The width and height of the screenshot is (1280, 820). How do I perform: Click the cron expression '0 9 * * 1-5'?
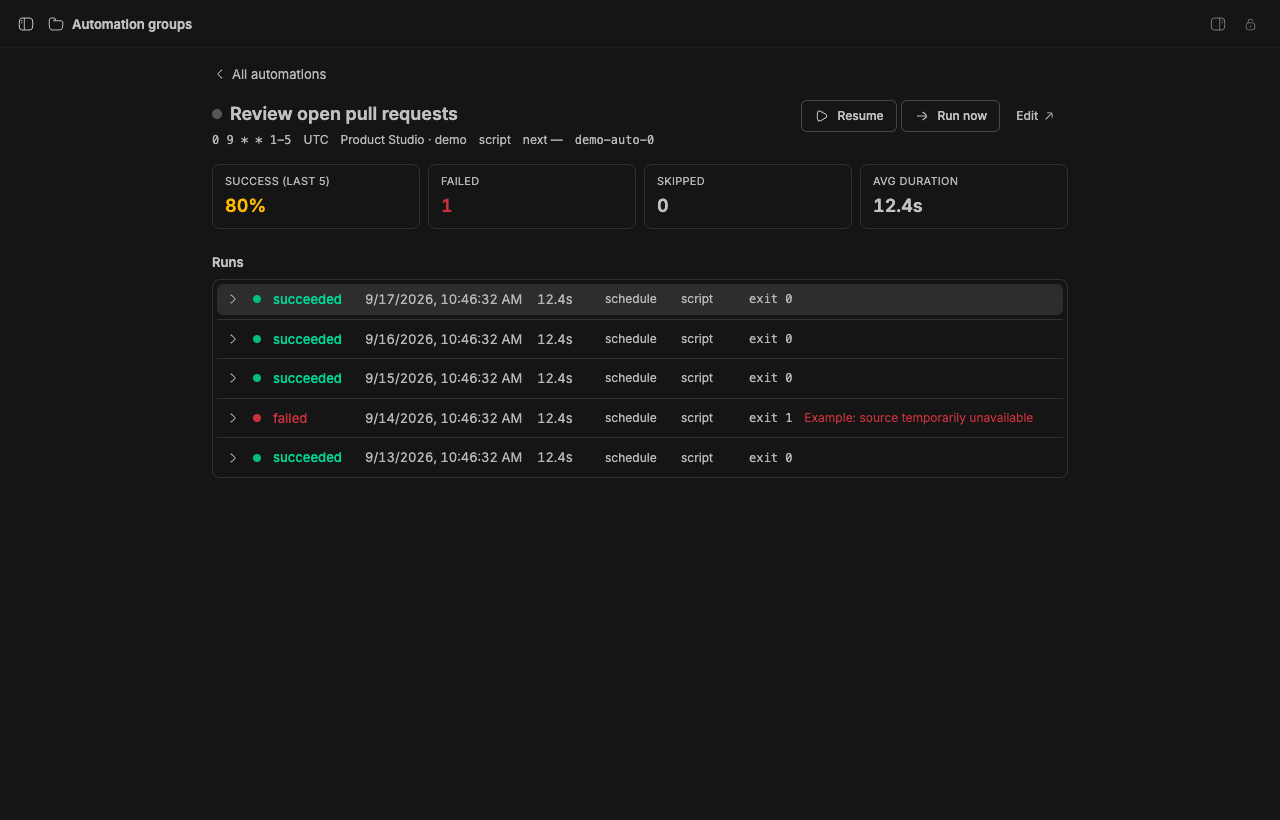click(x=252, y=140)
